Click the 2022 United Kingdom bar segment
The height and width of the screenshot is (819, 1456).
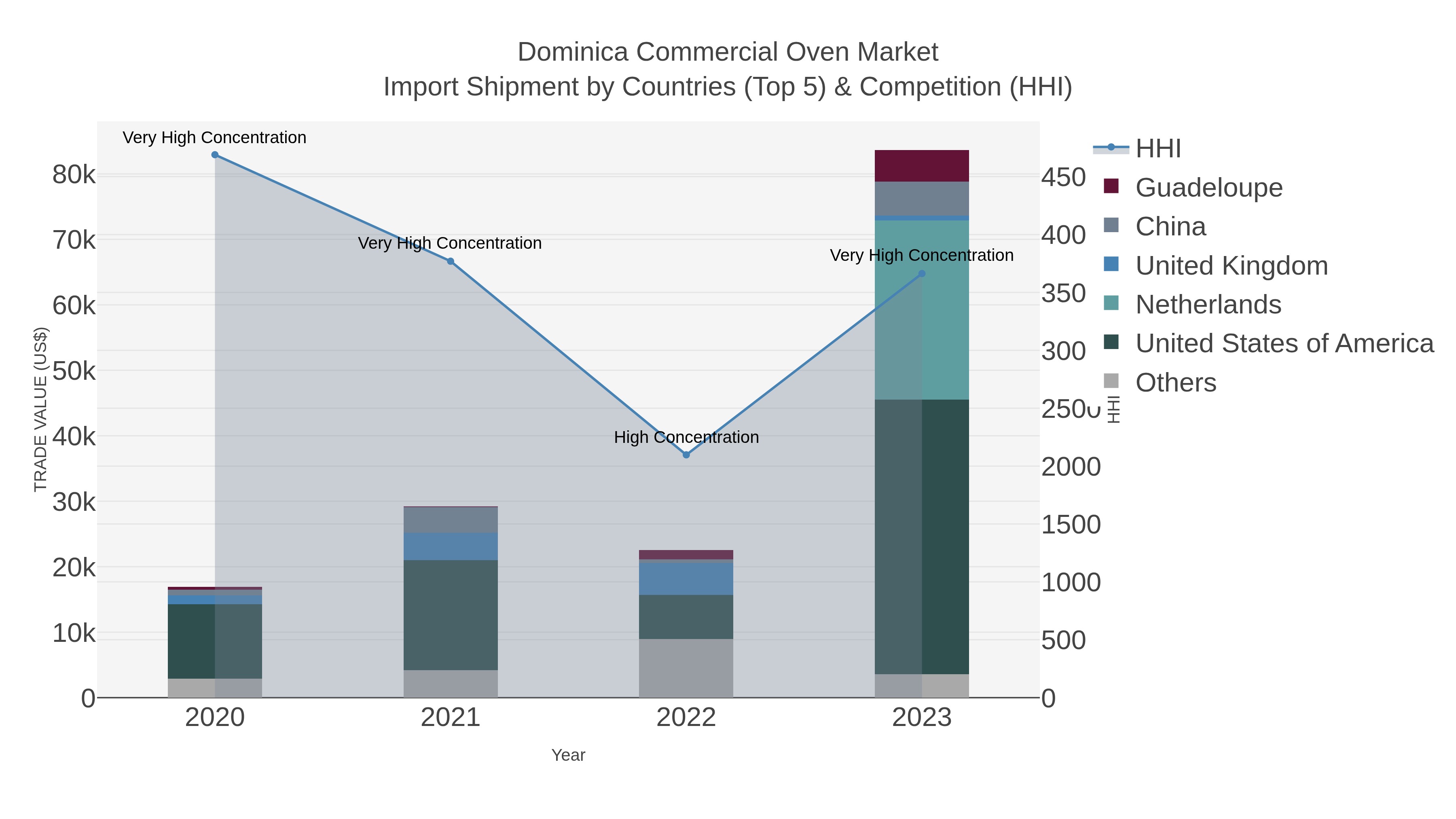[x=686, y=579]
